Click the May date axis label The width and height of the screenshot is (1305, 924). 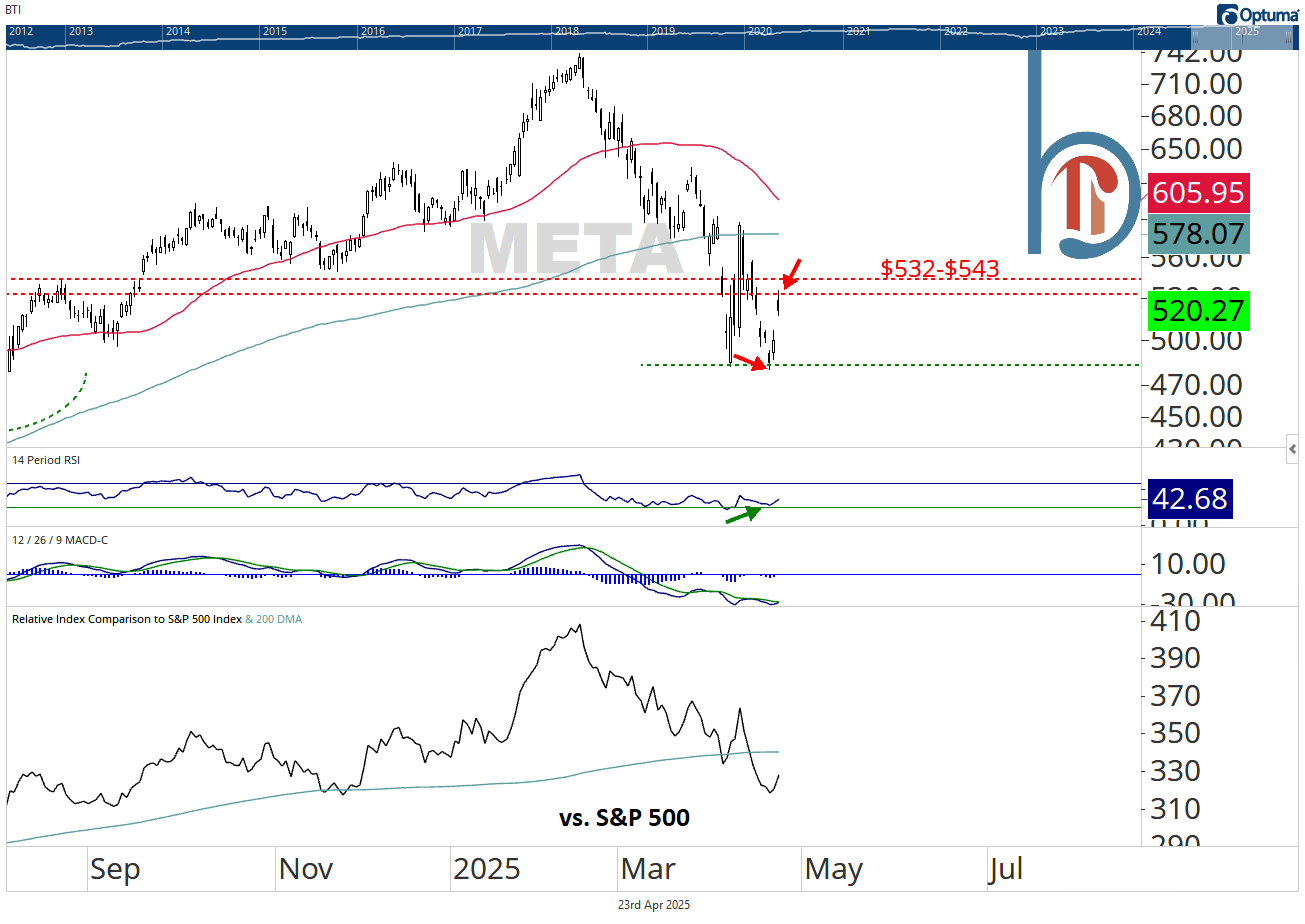(833, 870)
